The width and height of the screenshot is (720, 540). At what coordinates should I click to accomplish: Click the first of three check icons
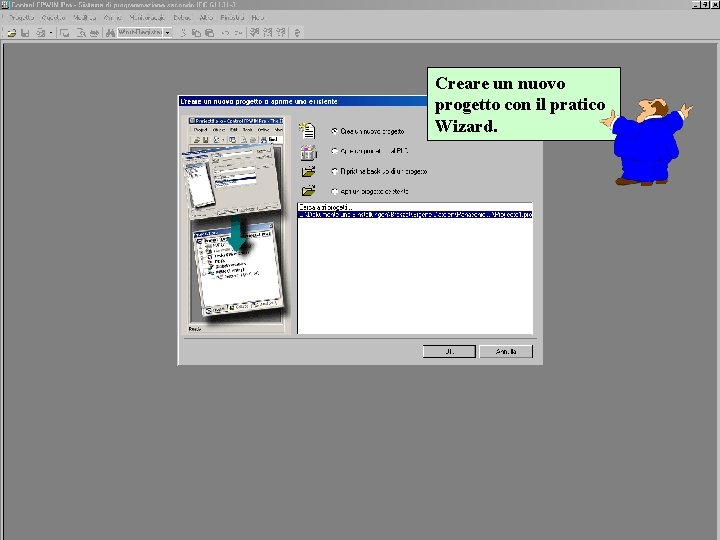[254, 33]
